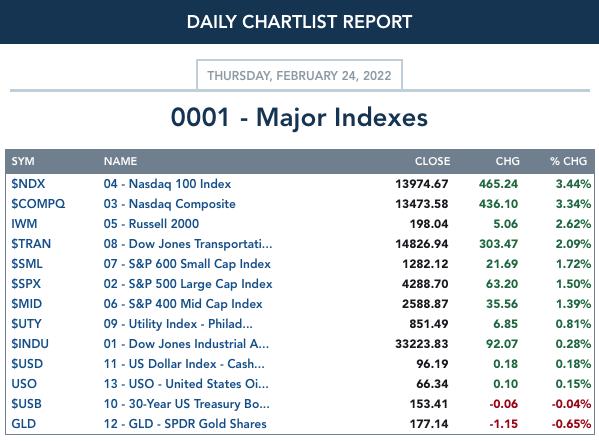Click the Thursday, February 24, 2022 date box
Viewport: 599px width, 441px height.
pyautogui.click(x=300, y=75)
